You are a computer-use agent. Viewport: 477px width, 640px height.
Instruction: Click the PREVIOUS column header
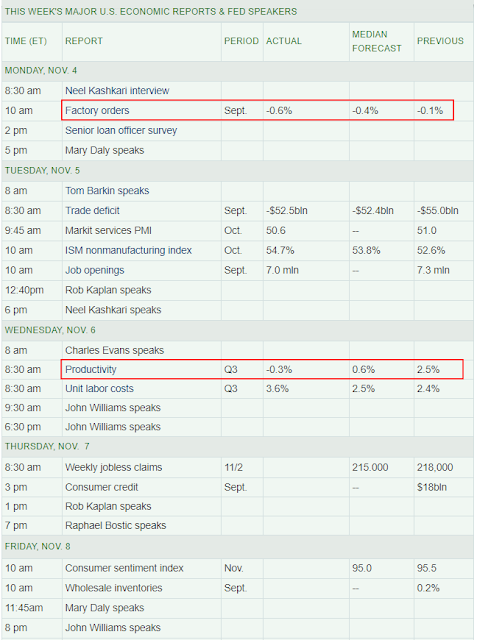440,41
